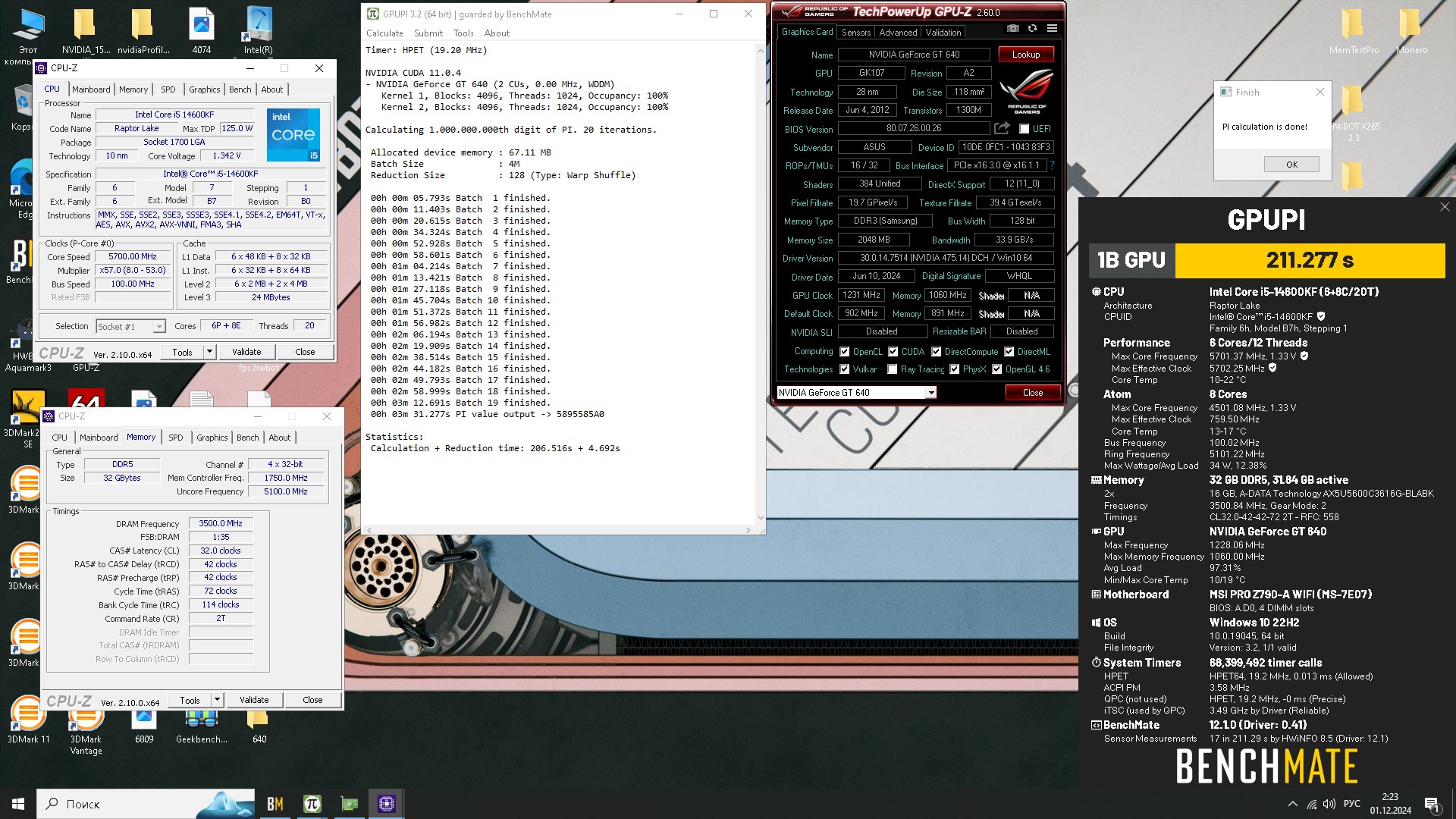Click the network icon in system tray
1456x819 pixels.
coord(1311,804)
